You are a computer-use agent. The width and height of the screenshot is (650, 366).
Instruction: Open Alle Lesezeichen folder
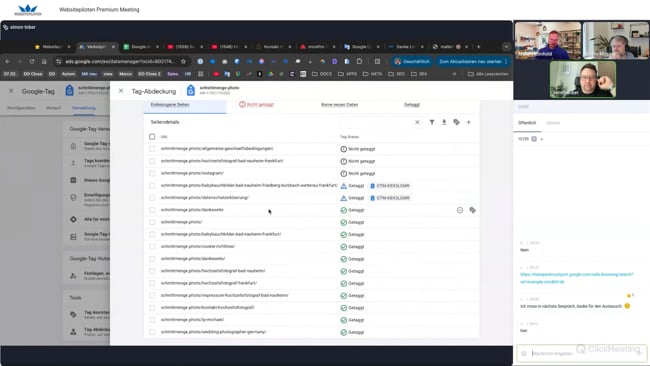coord(488,74)
